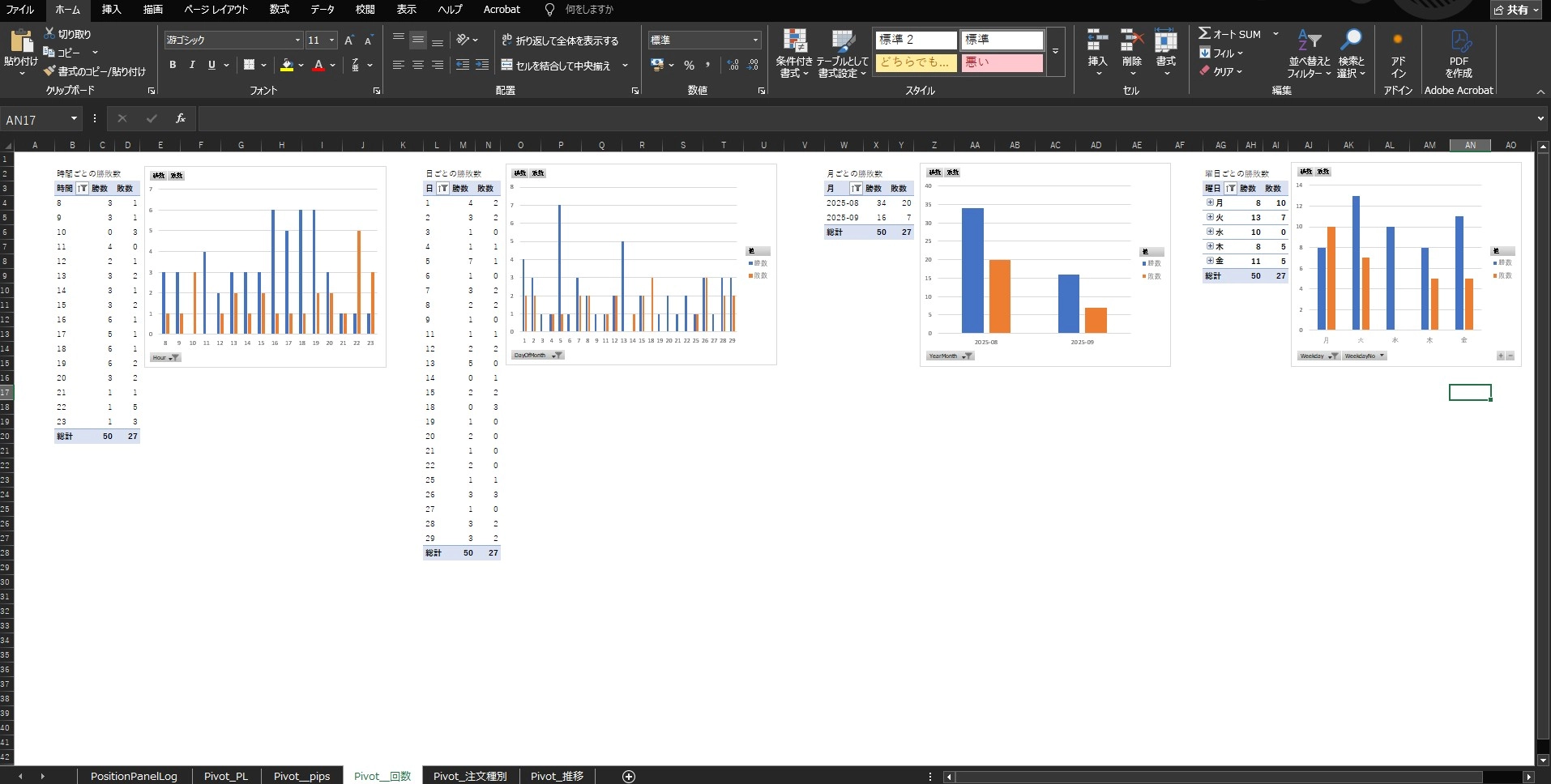Viewport: 1551px width, 784px height.
Task: Click the コピー copy icon
Action: tap(49, 52)
